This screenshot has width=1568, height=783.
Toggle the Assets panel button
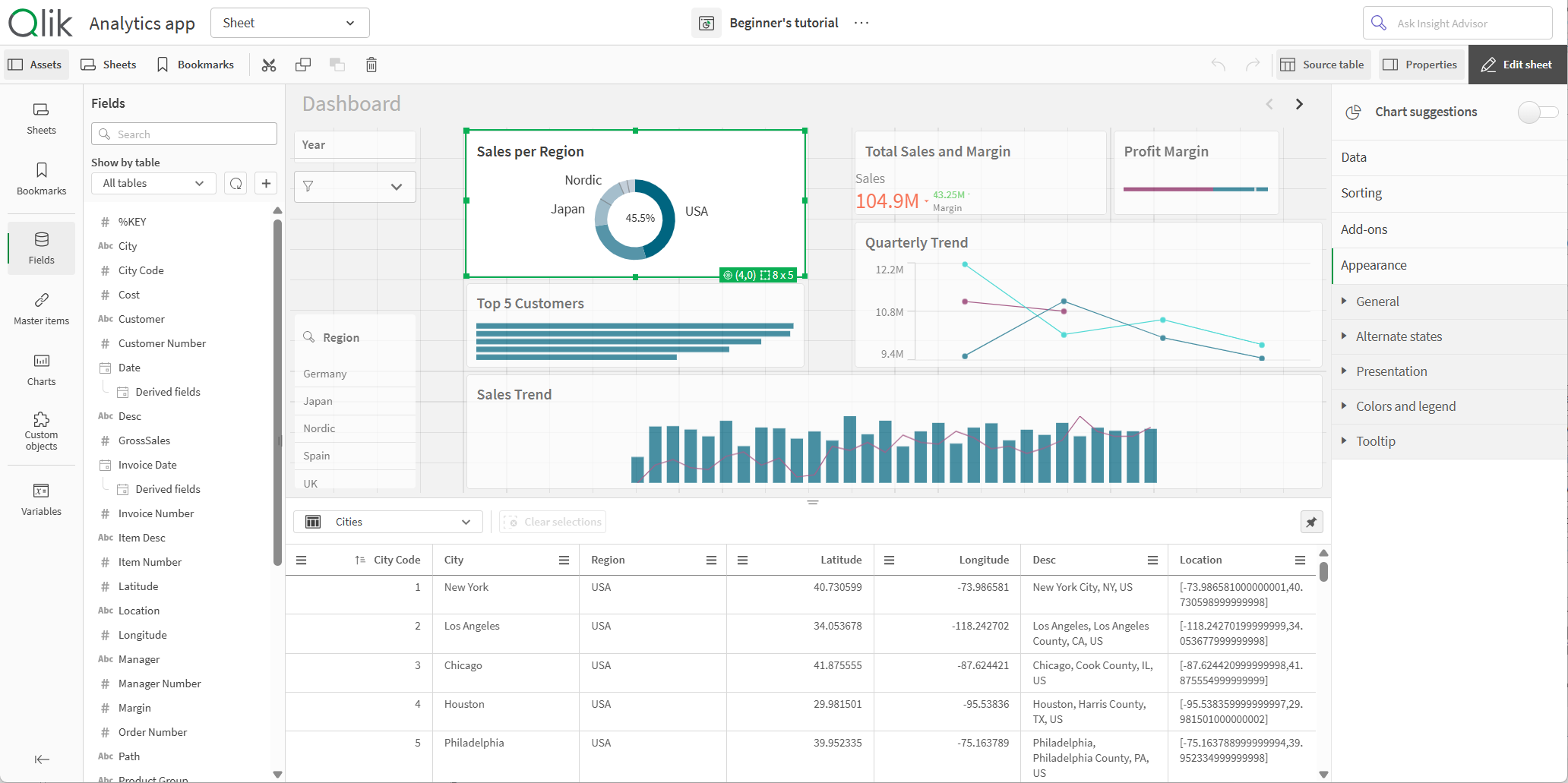click(35, 65)
